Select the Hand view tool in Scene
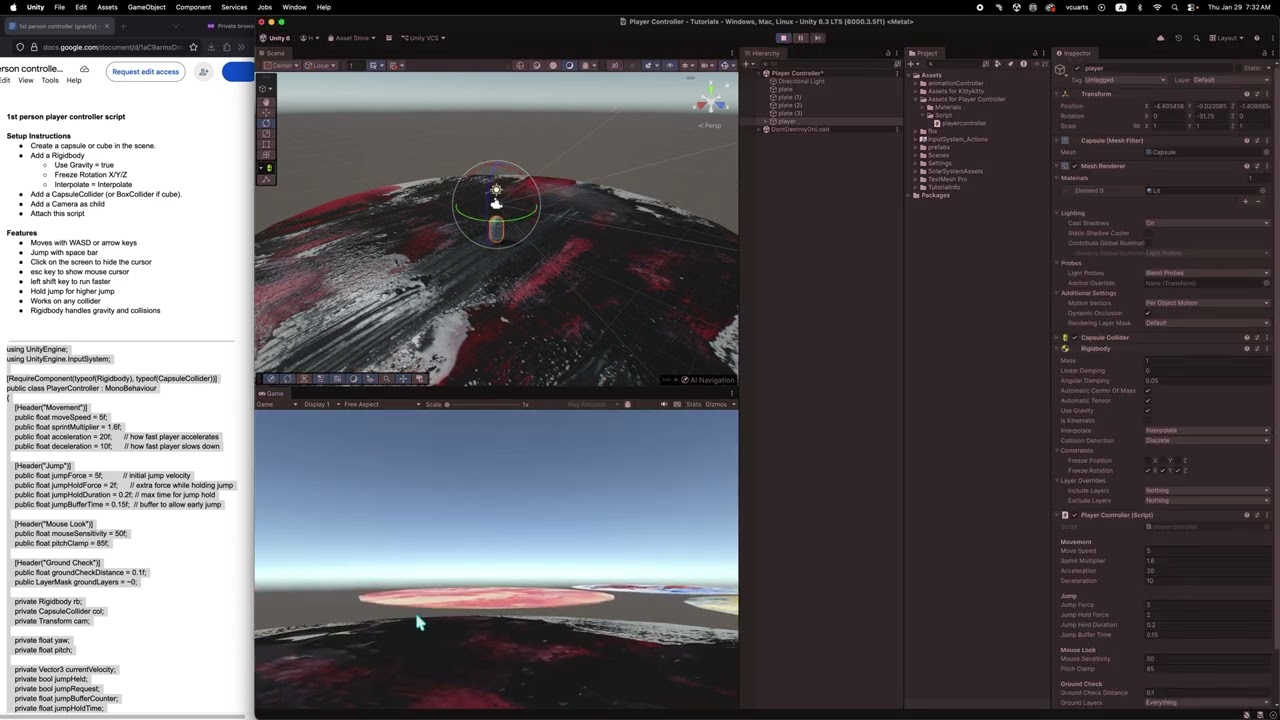1280x720 pixels. [266, 102]
